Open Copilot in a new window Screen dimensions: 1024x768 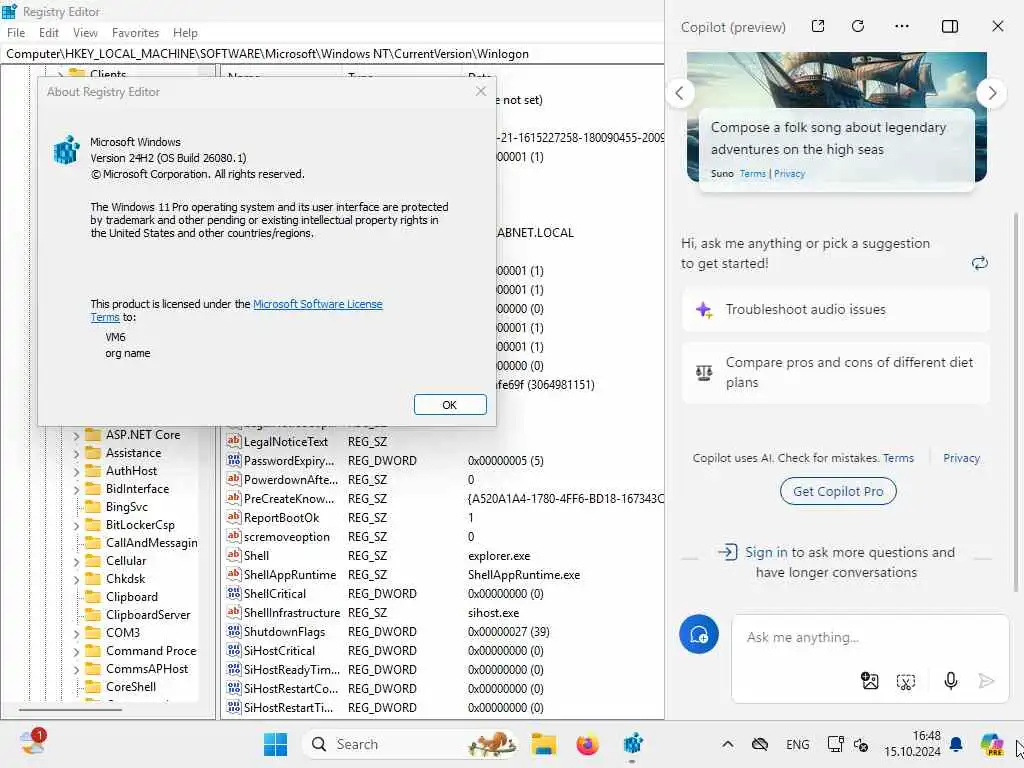click(x=818, y=26)
